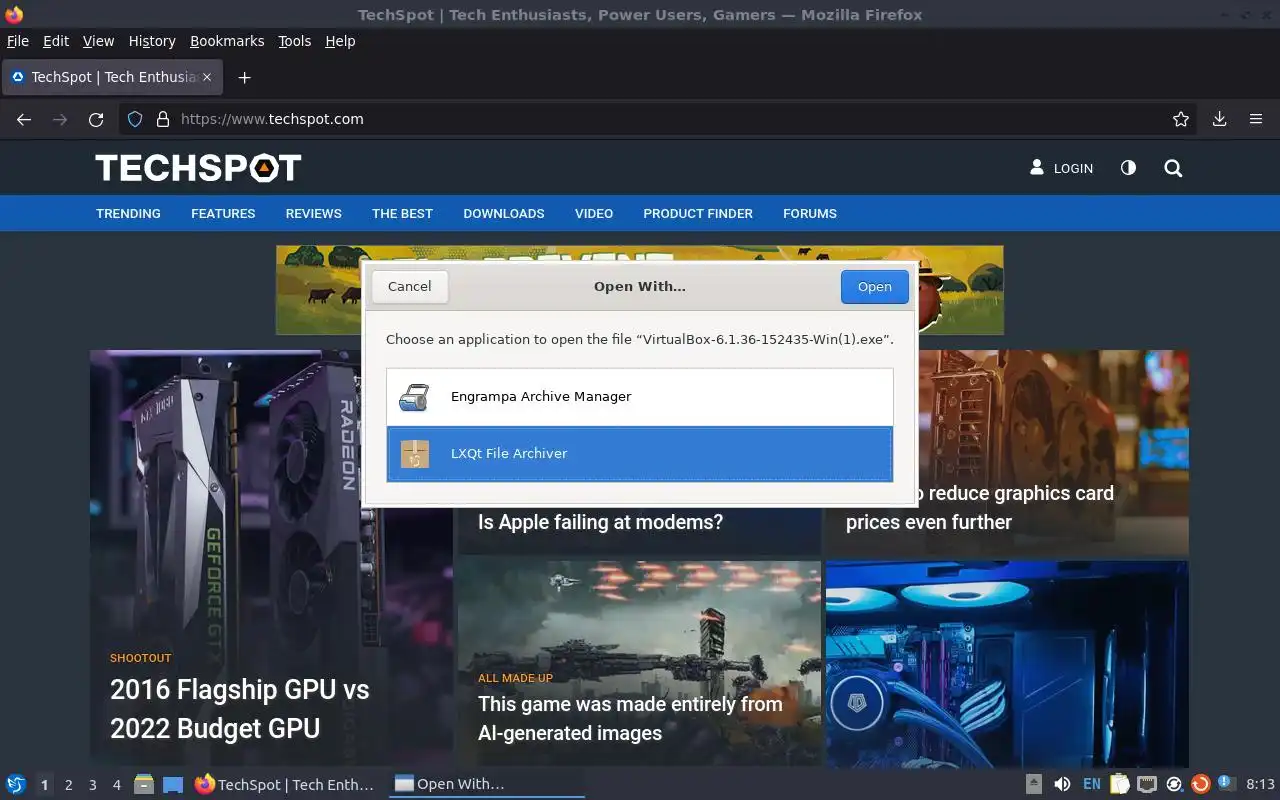Open the Is Apple failing at modems article
This screenshot has width=1280, height=800.
click(600, 522)
